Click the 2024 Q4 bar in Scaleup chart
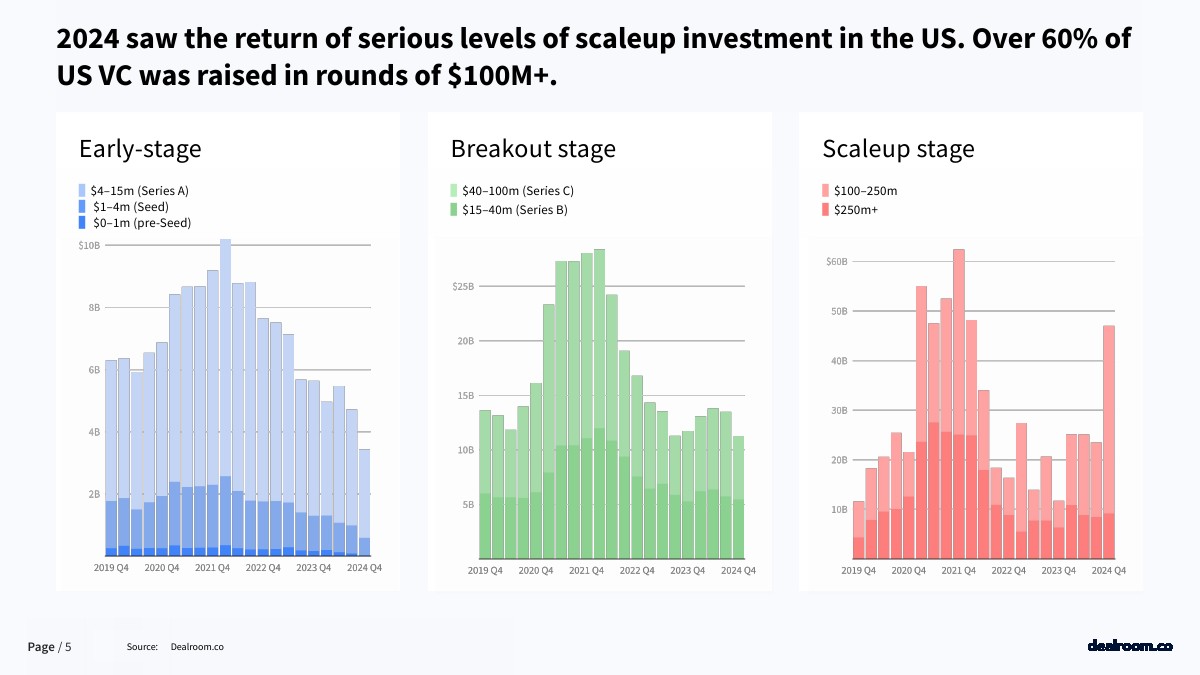This screenshot has height=675, width=1200. click(1108, 440)
